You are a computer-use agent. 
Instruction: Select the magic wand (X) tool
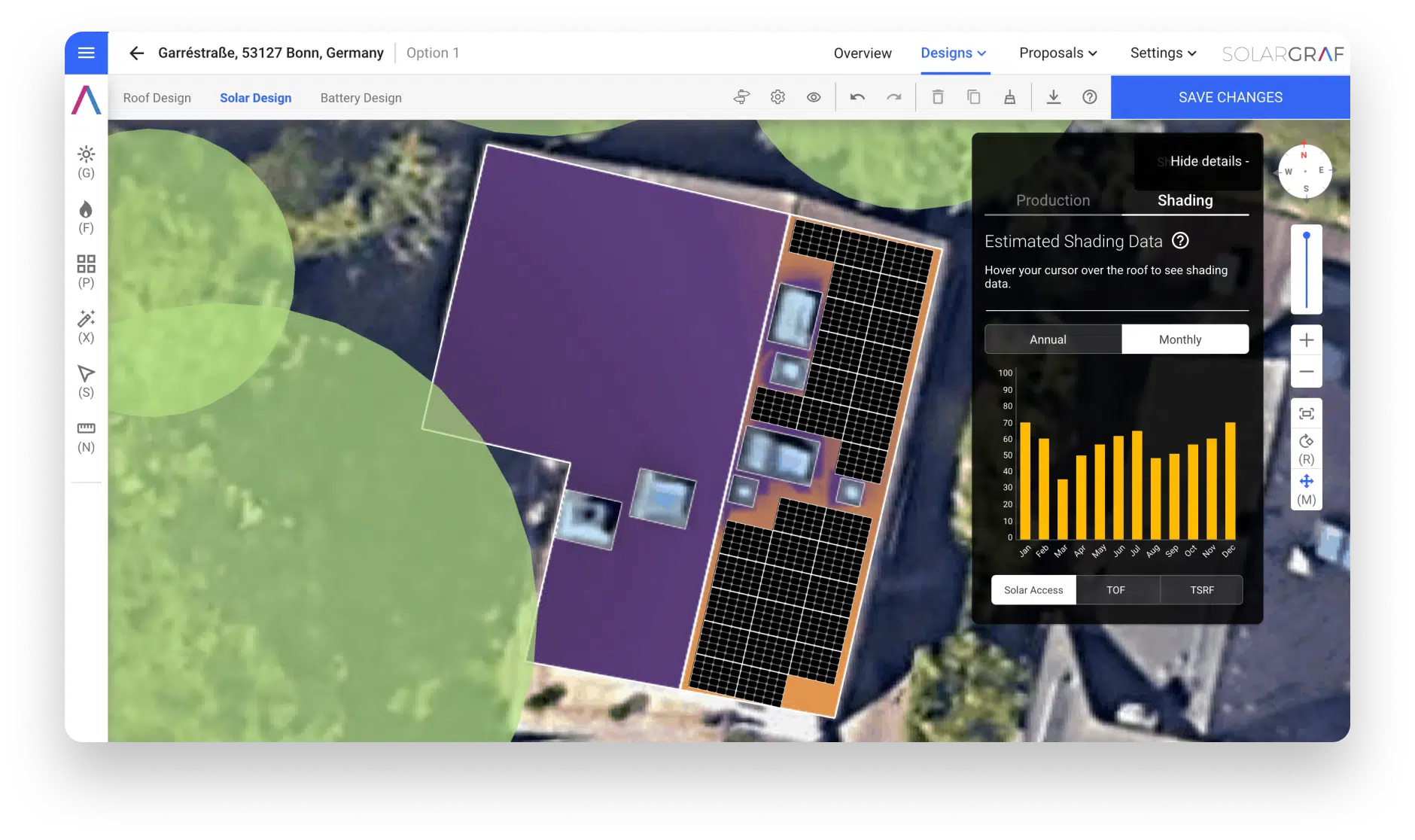[86, 327]
